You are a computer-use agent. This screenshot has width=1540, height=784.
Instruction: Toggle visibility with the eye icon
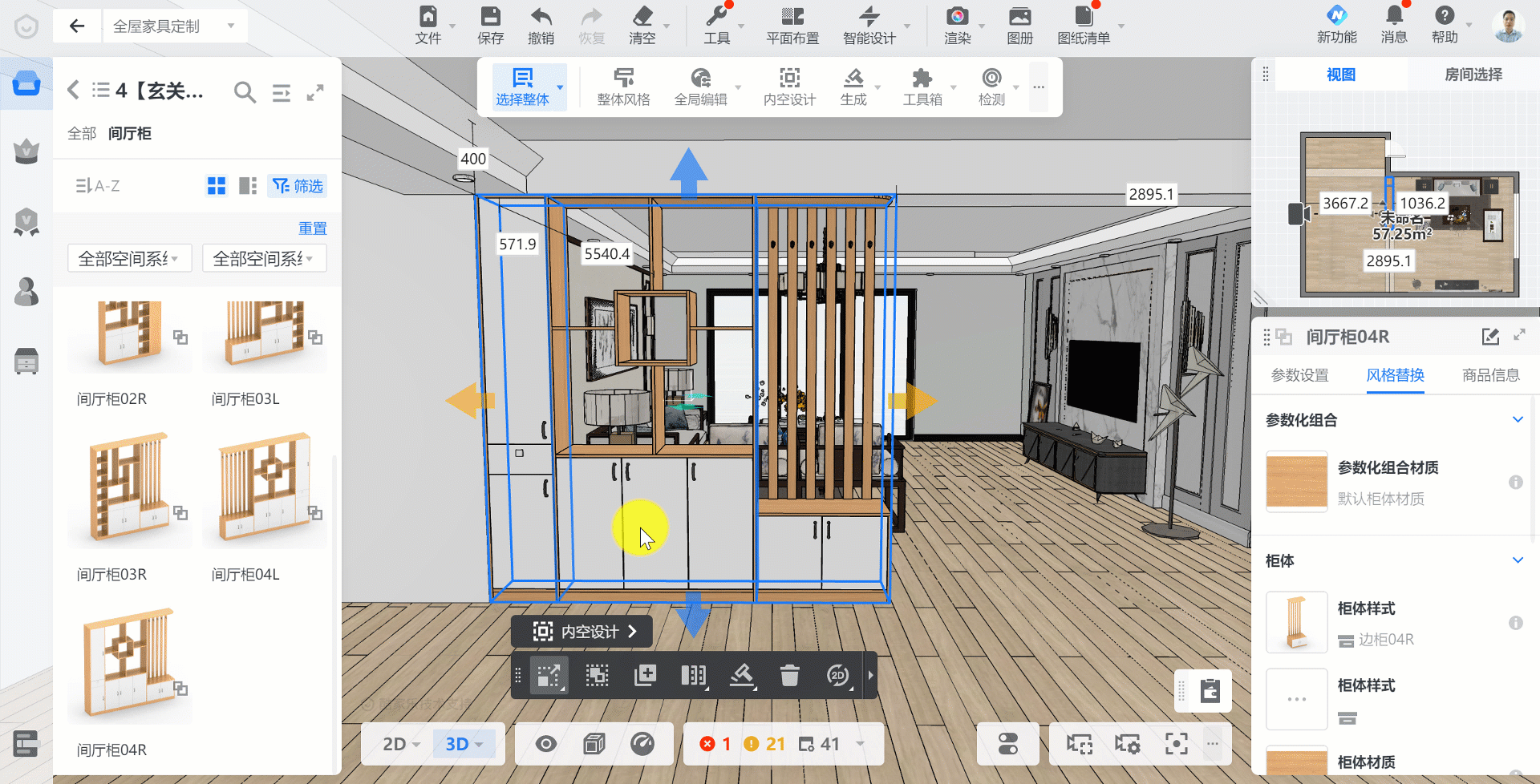(546, 744)
